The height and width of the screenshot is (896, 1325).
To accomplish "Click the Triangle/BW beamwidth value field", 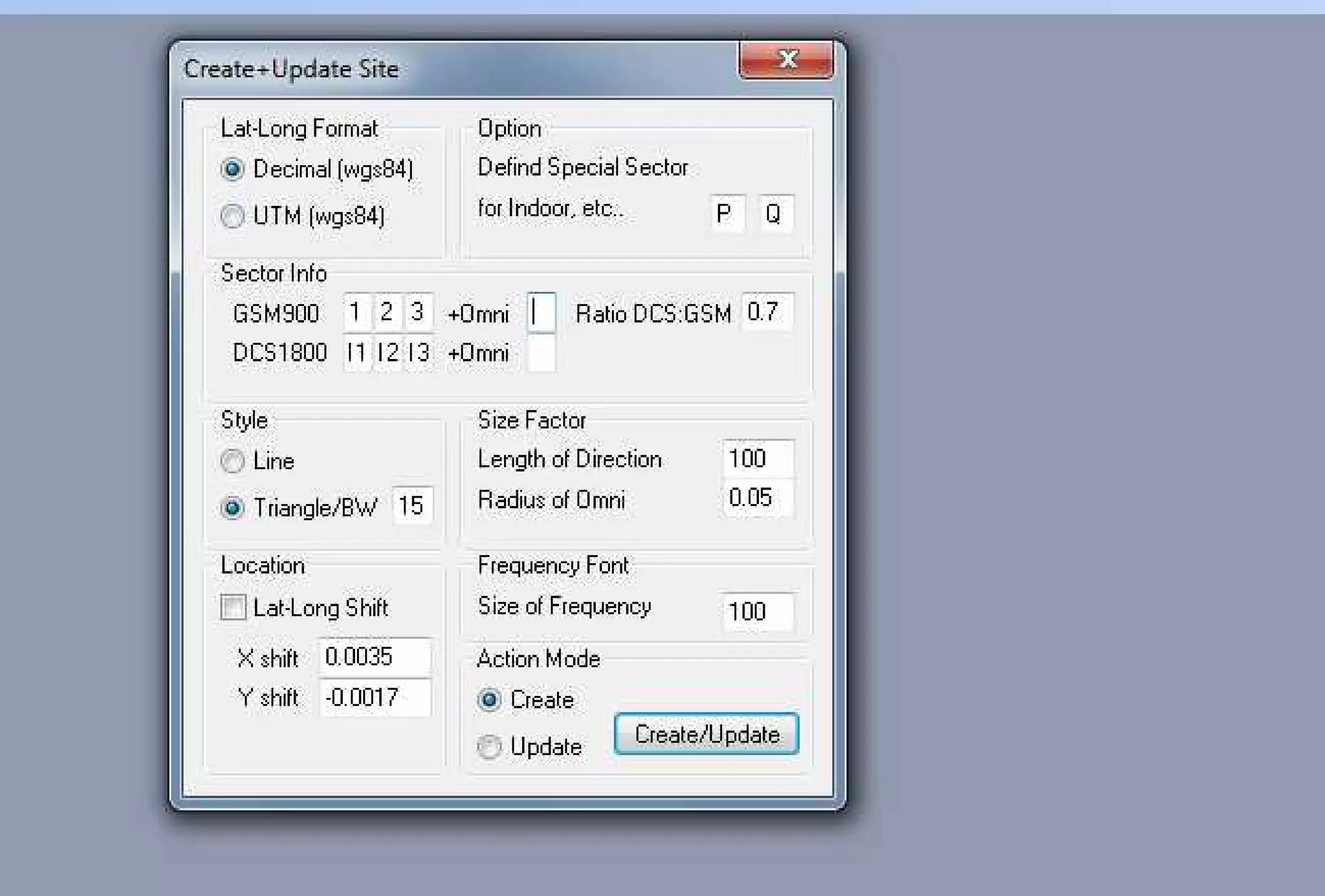I will point(412,506).
